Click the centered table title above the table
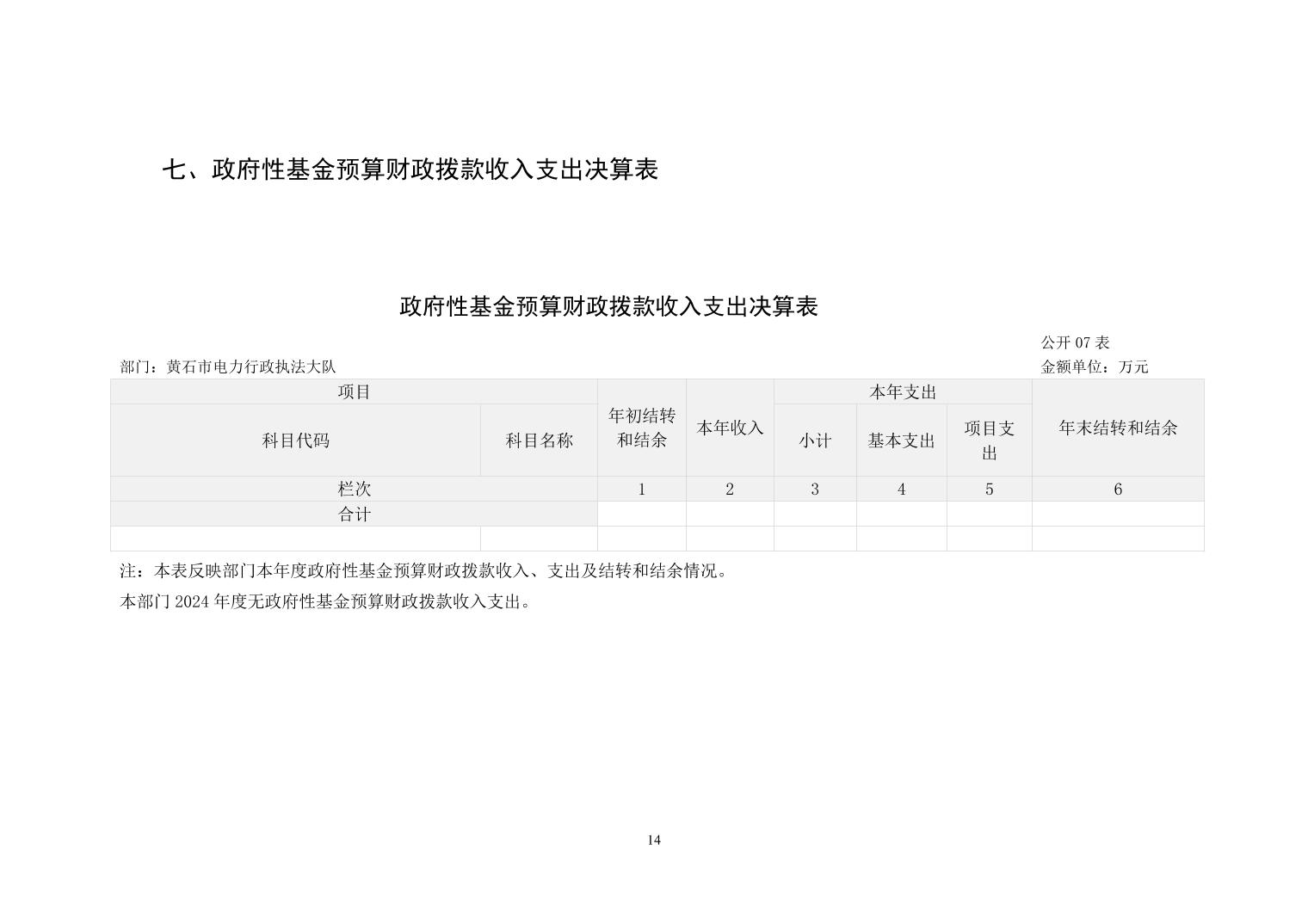 click(608, 306)
